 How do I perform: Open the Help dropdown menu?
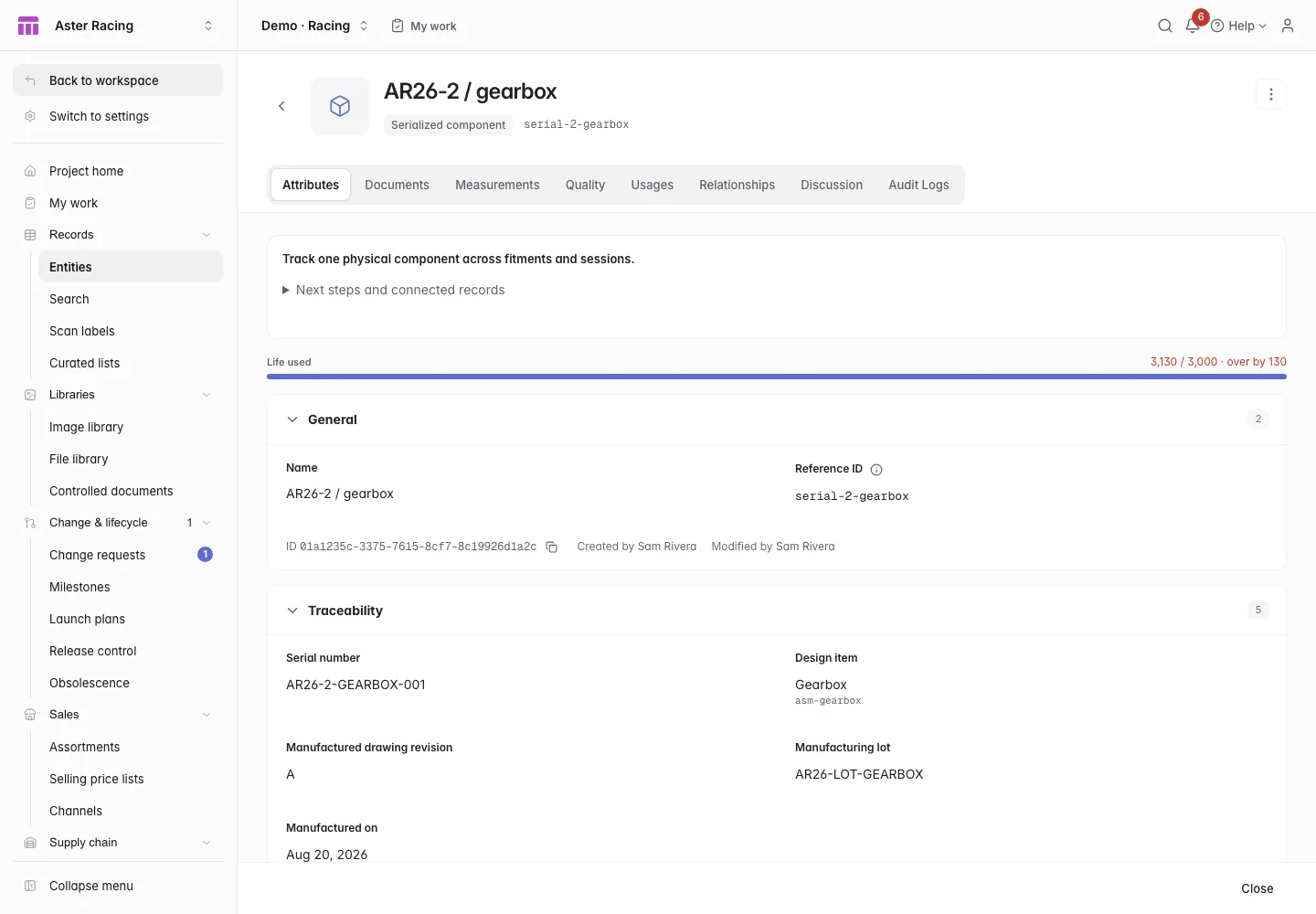click(x=1238, y=26)
